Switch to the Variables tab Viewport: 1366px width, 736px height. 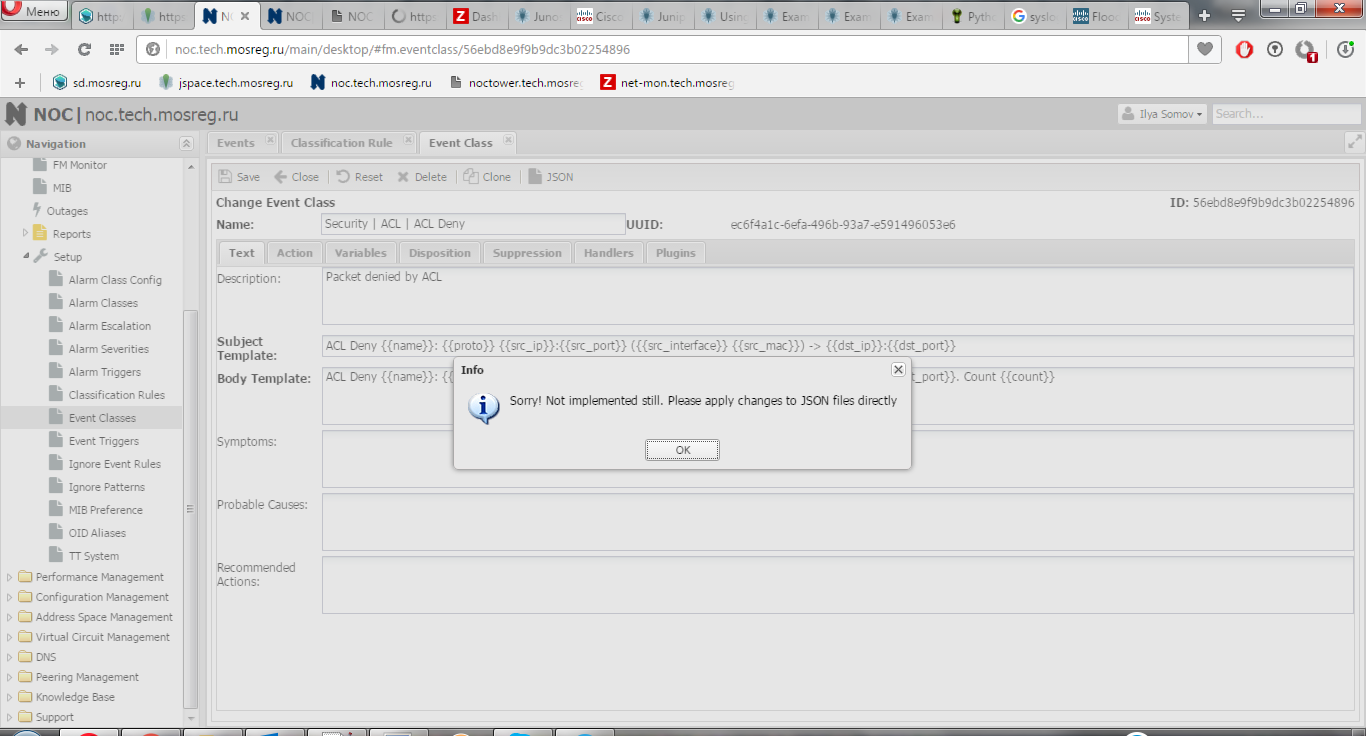point(360,253)
